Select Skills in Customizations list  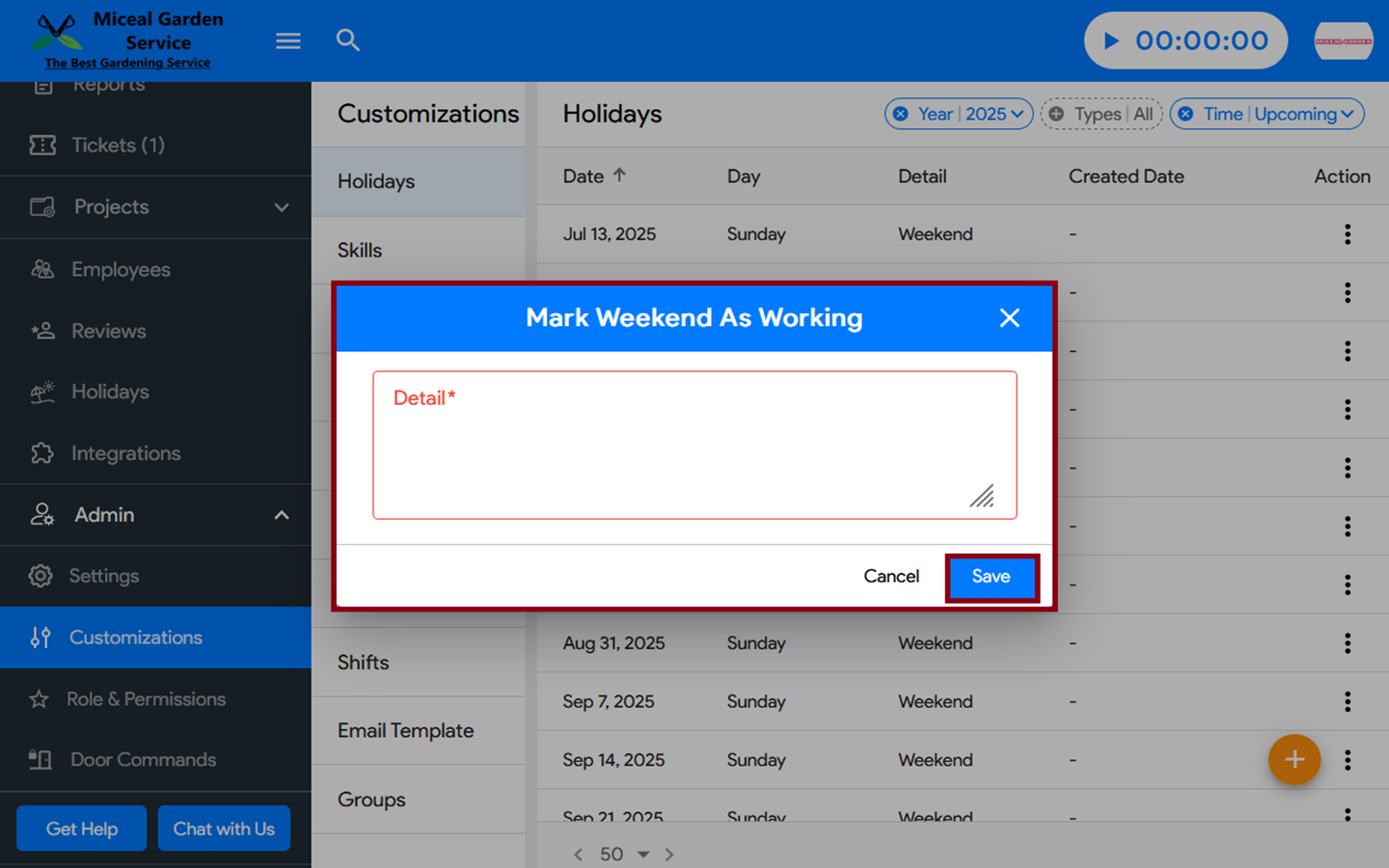[x=360, y=251]
